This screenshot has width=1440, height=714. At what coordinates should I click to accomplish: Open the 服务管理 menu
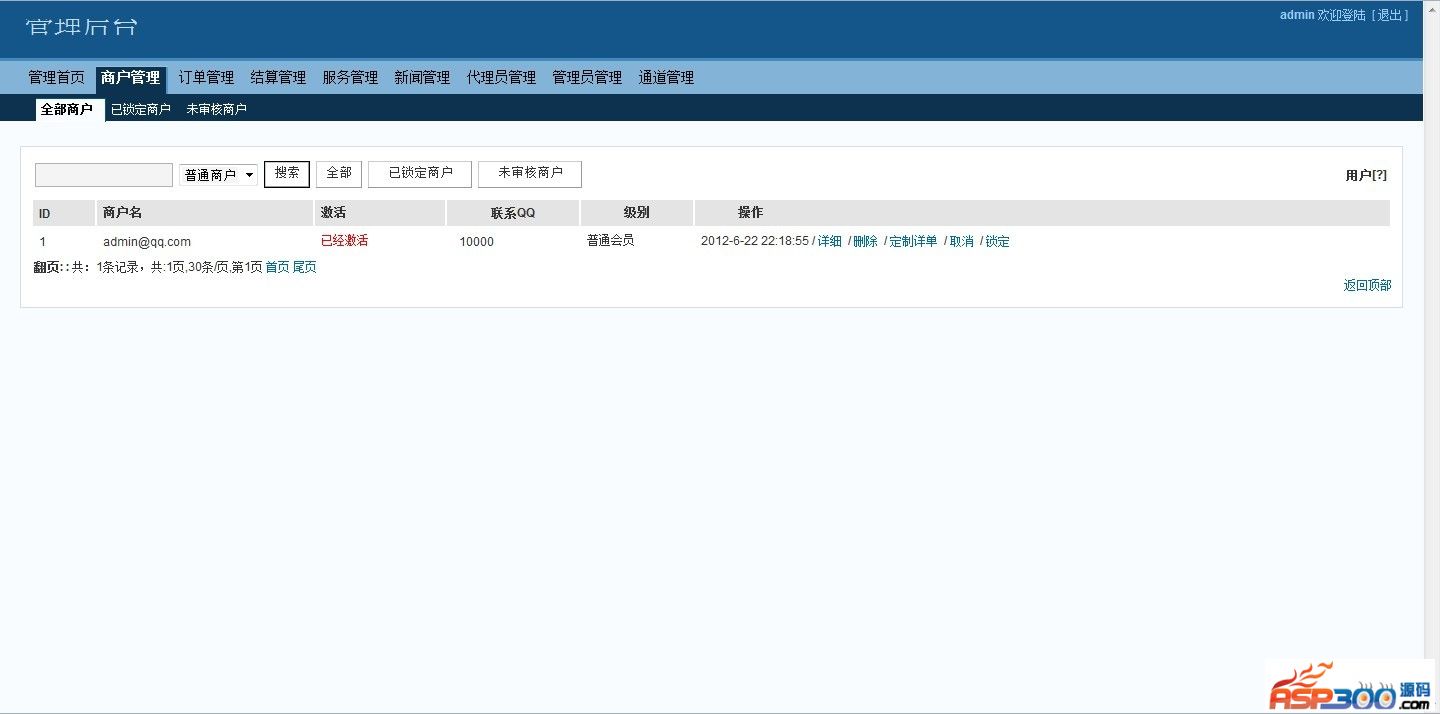coord(350,77)
